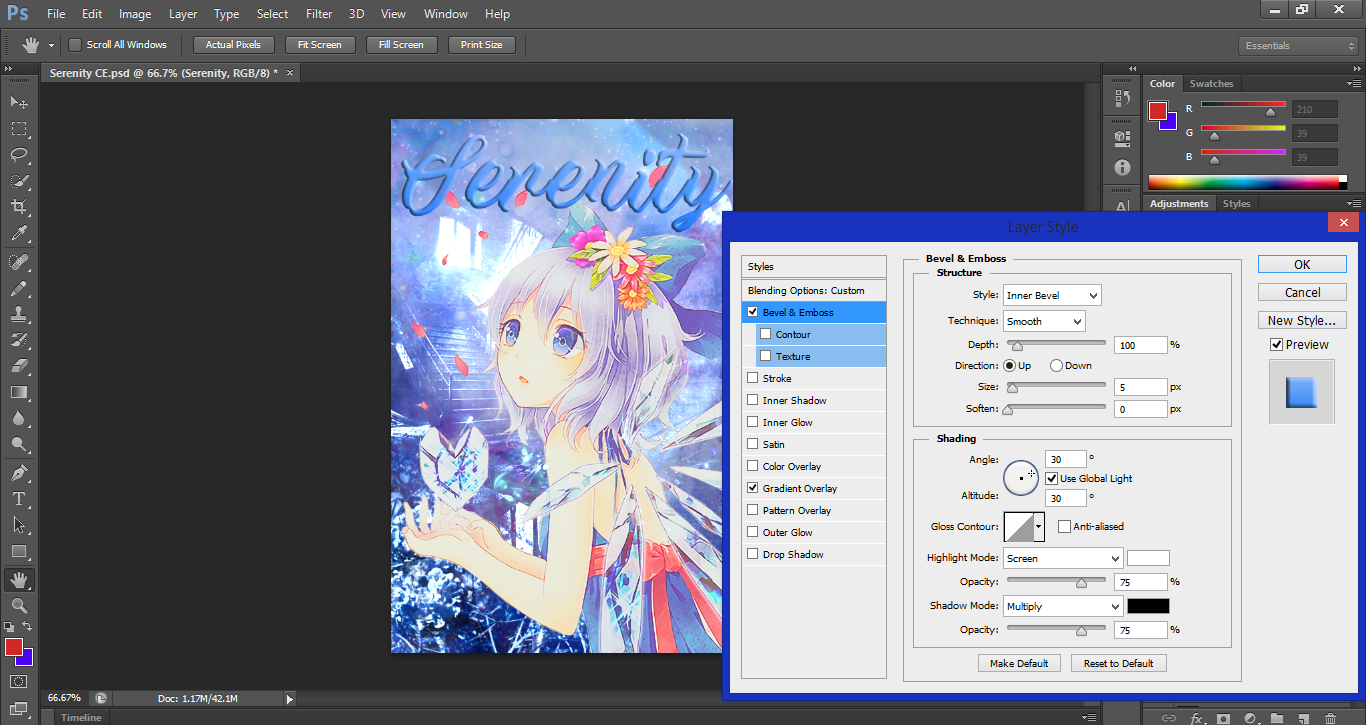1366x725 pixels.
Task: Open the Shadow Mode black color swatch
Action: (1148, 606)
